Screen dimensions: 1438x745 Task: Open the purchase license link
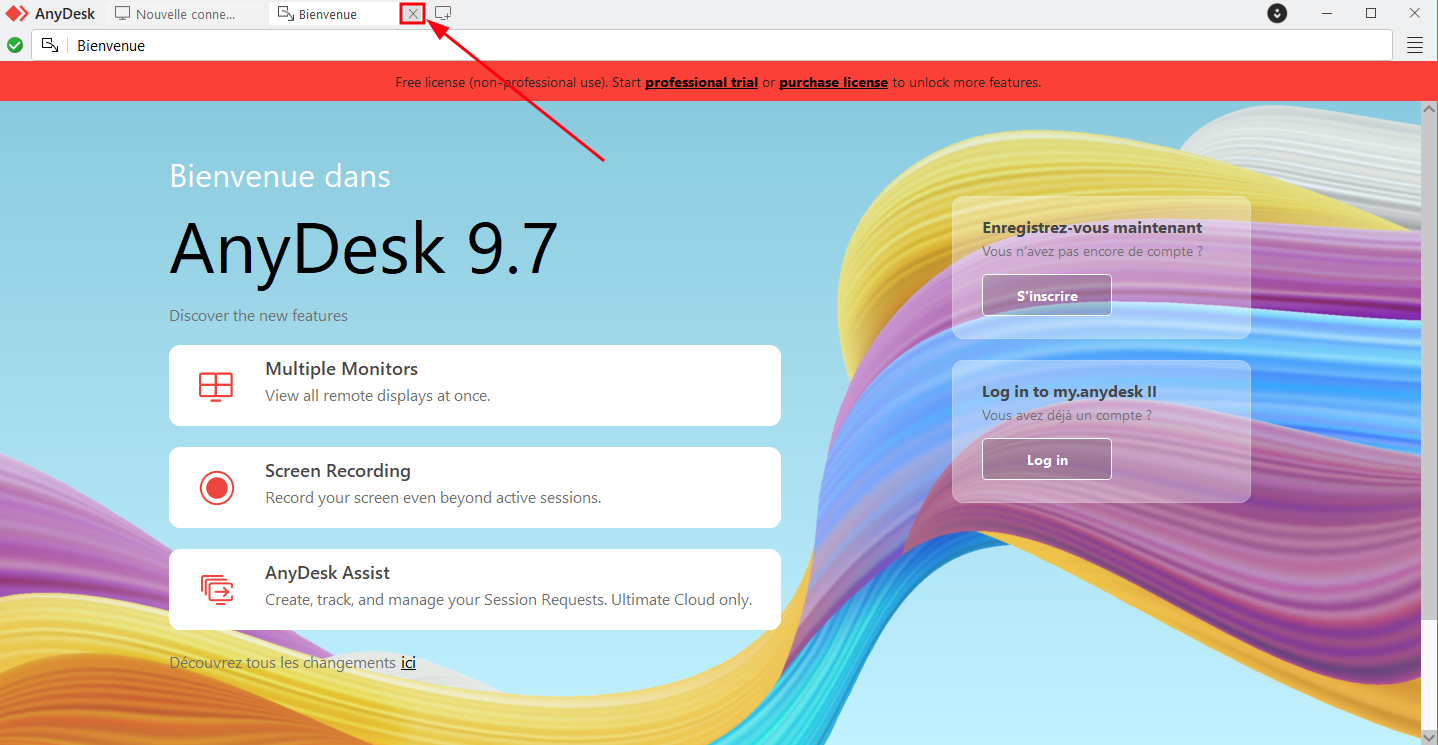pyautogui.click(x=833, y=82)
